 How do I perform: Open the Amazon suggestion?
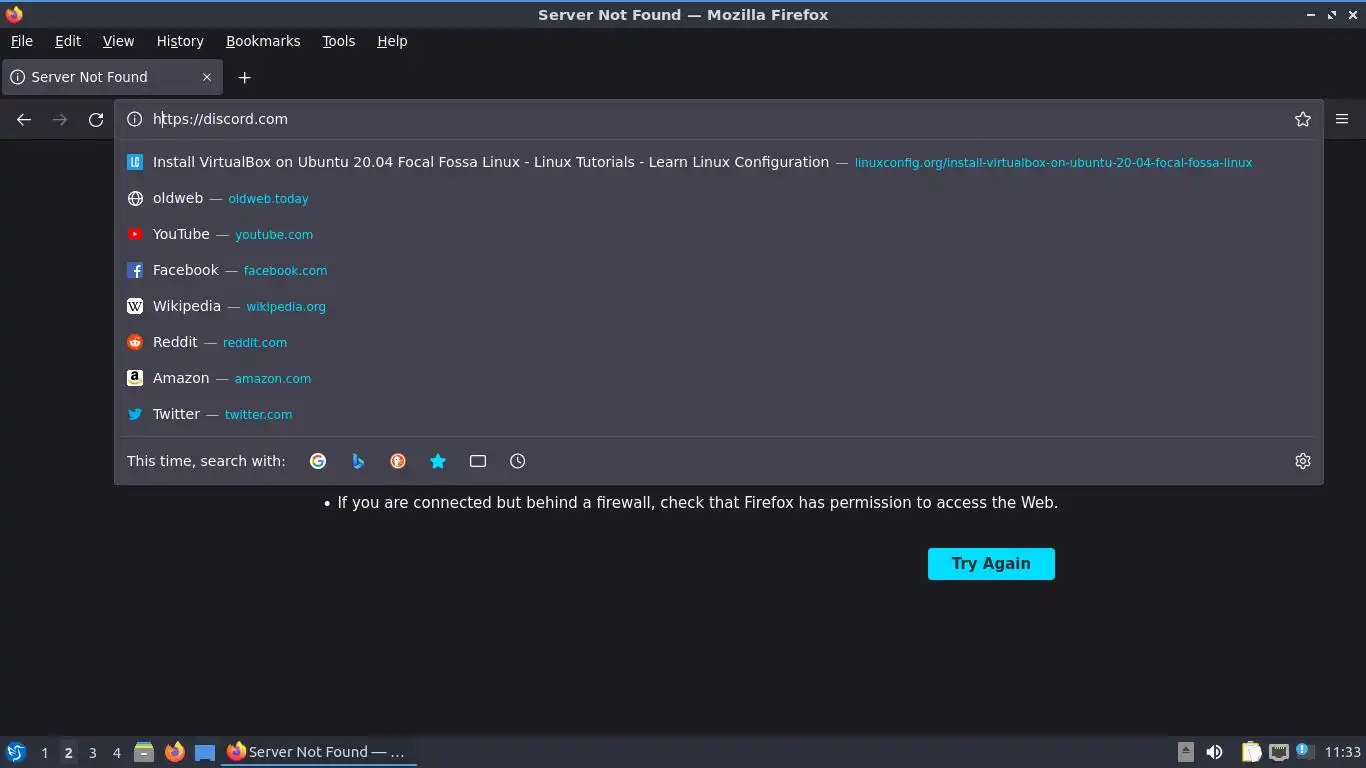718,378
